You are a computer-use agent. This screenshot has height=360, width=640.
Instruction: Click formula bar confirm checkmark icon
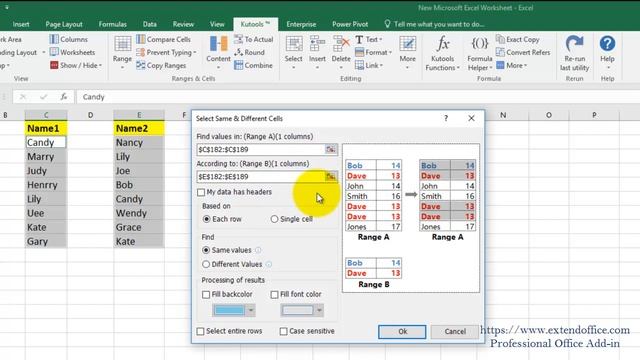coord(43,97)
